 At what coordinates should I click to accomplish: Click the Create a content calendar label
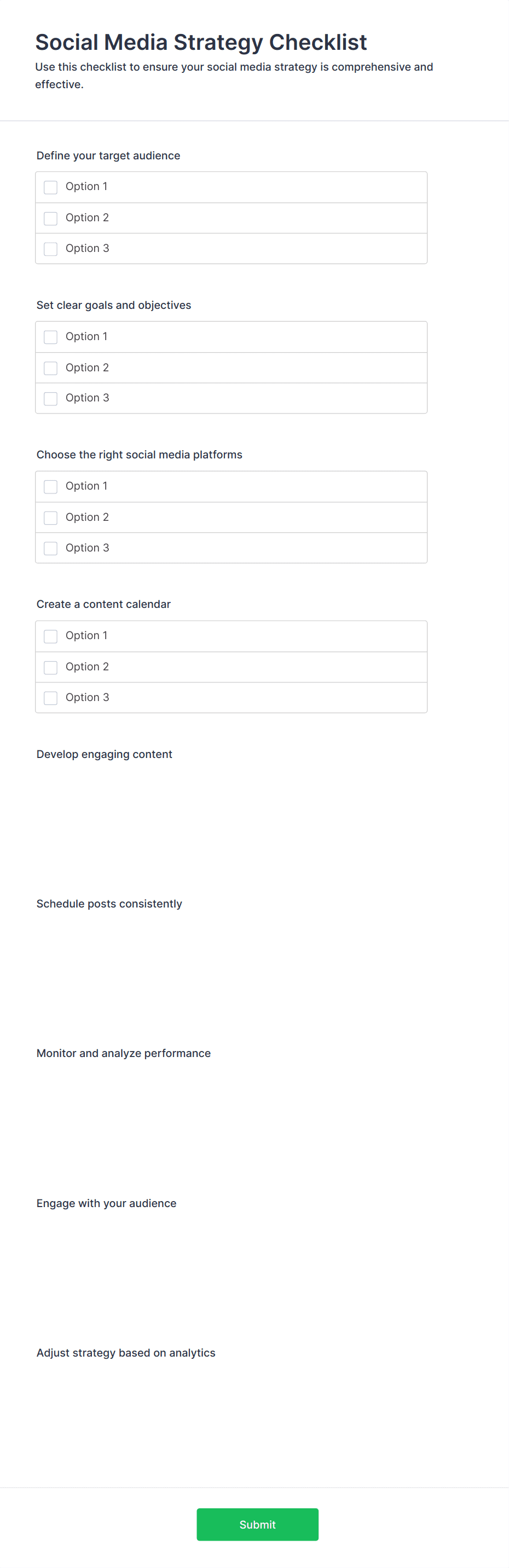[x=103, y=605]
